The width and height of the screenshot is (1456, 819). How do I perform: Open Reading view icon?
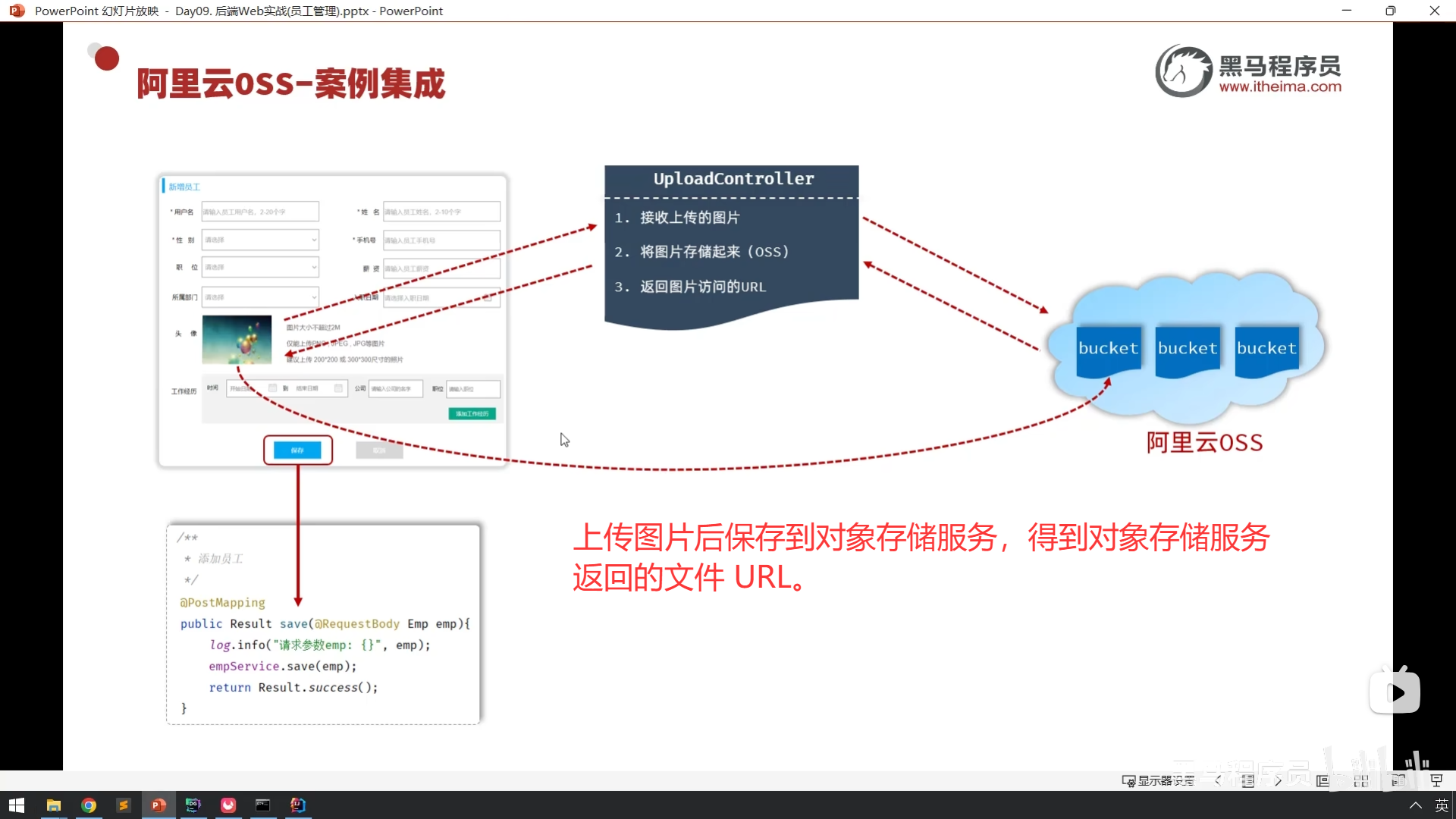pos(1398,780)
